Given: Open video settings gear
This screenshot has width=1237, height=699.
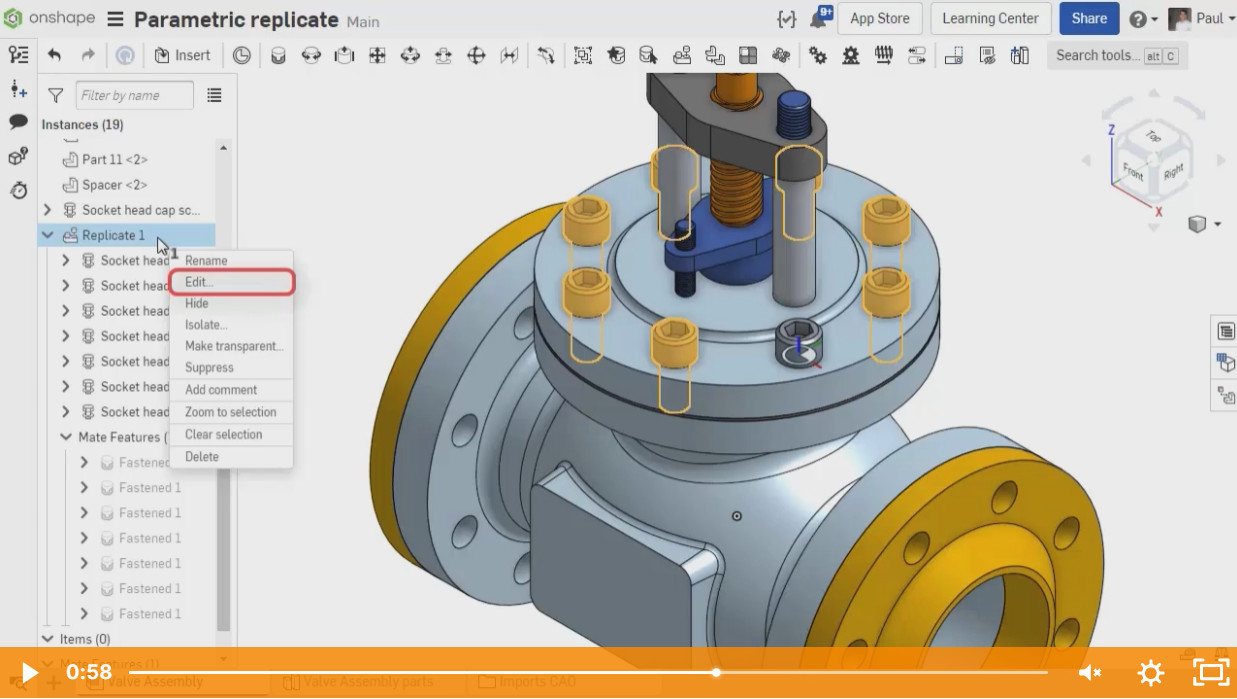Looking at the screenshot, I should [x=1151, y=673].
